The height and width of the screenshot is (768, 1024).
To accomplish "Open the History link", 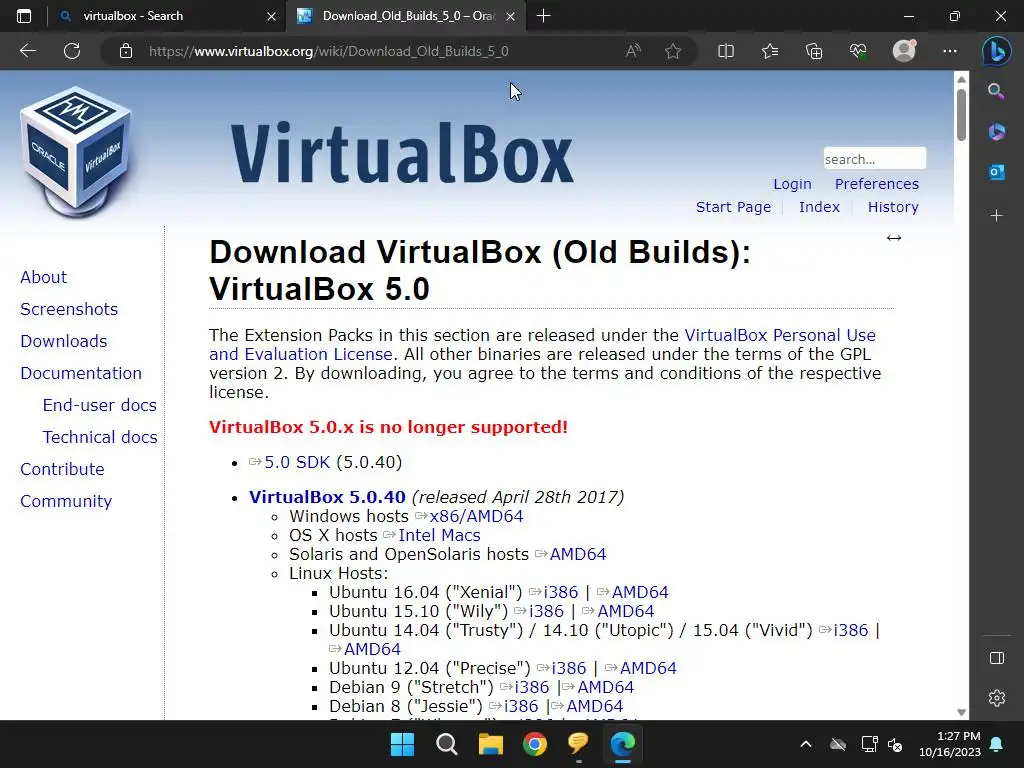I will tap(893, 207).
